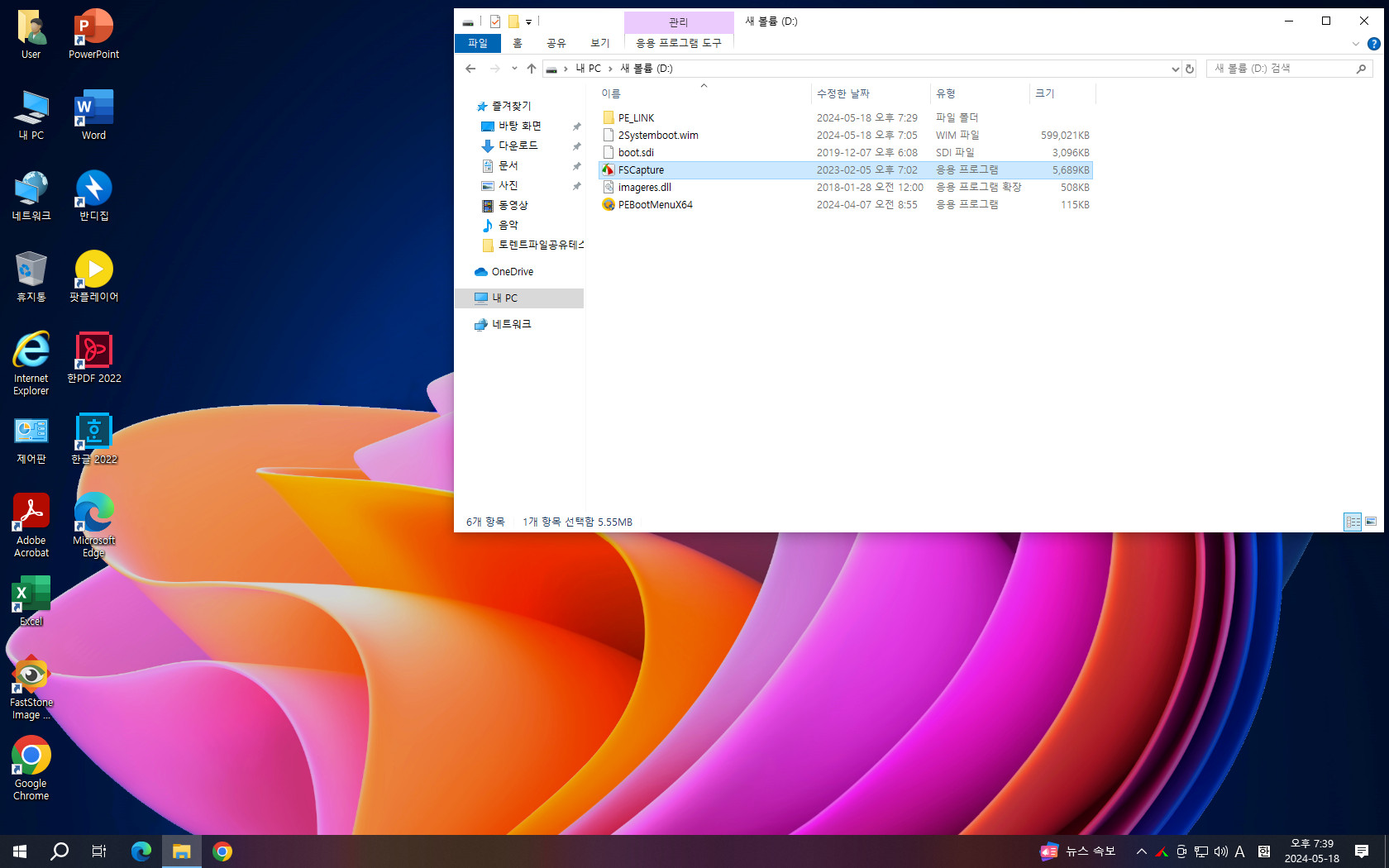Show hidden system tray icons chevron
Image resolution: width=1389 pixels, height=868 pixels.
1141,851
